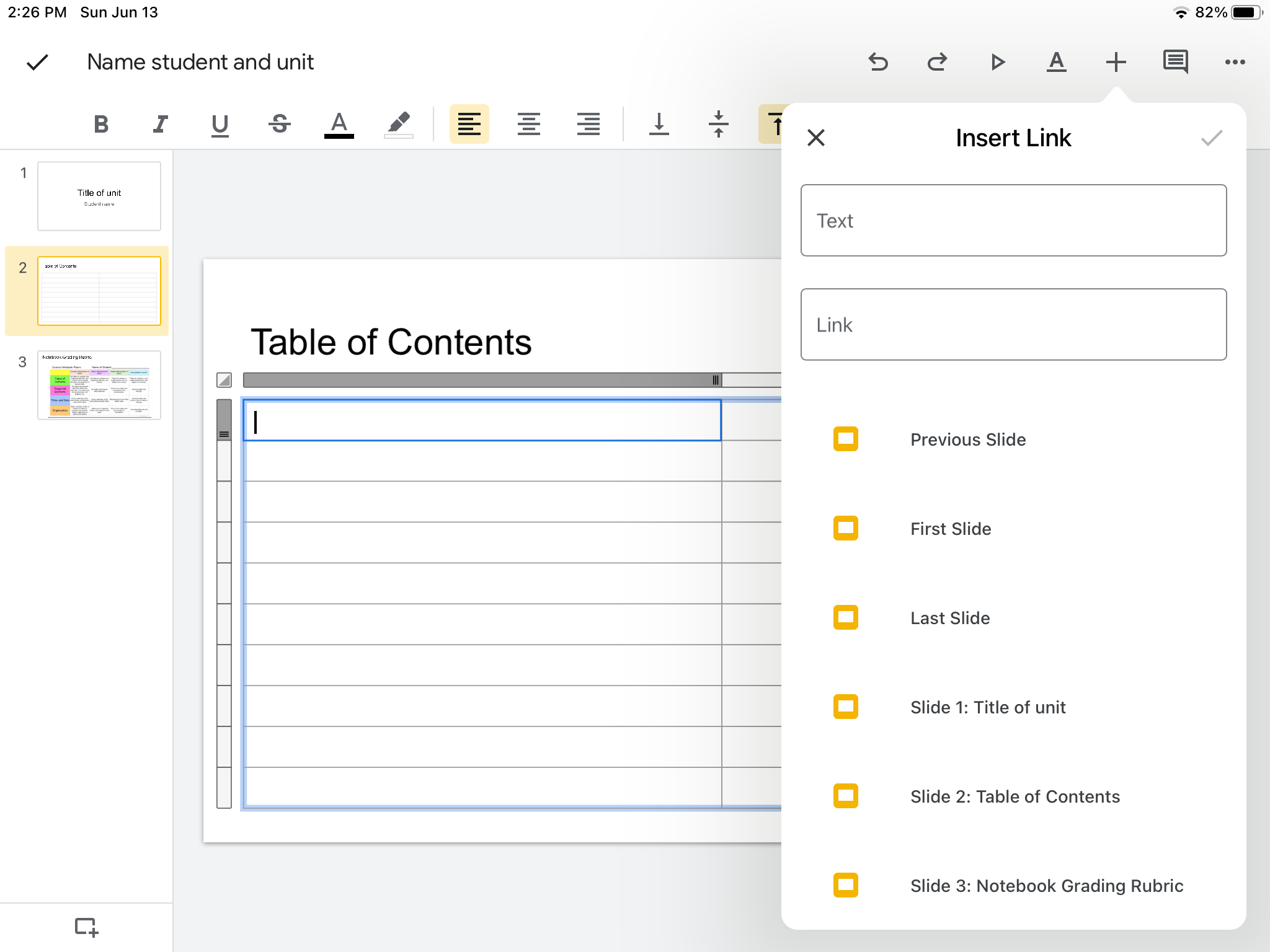Select the Table of Contents heading
The width and height of the screenshot is (1270, 952).
[391, 342]
